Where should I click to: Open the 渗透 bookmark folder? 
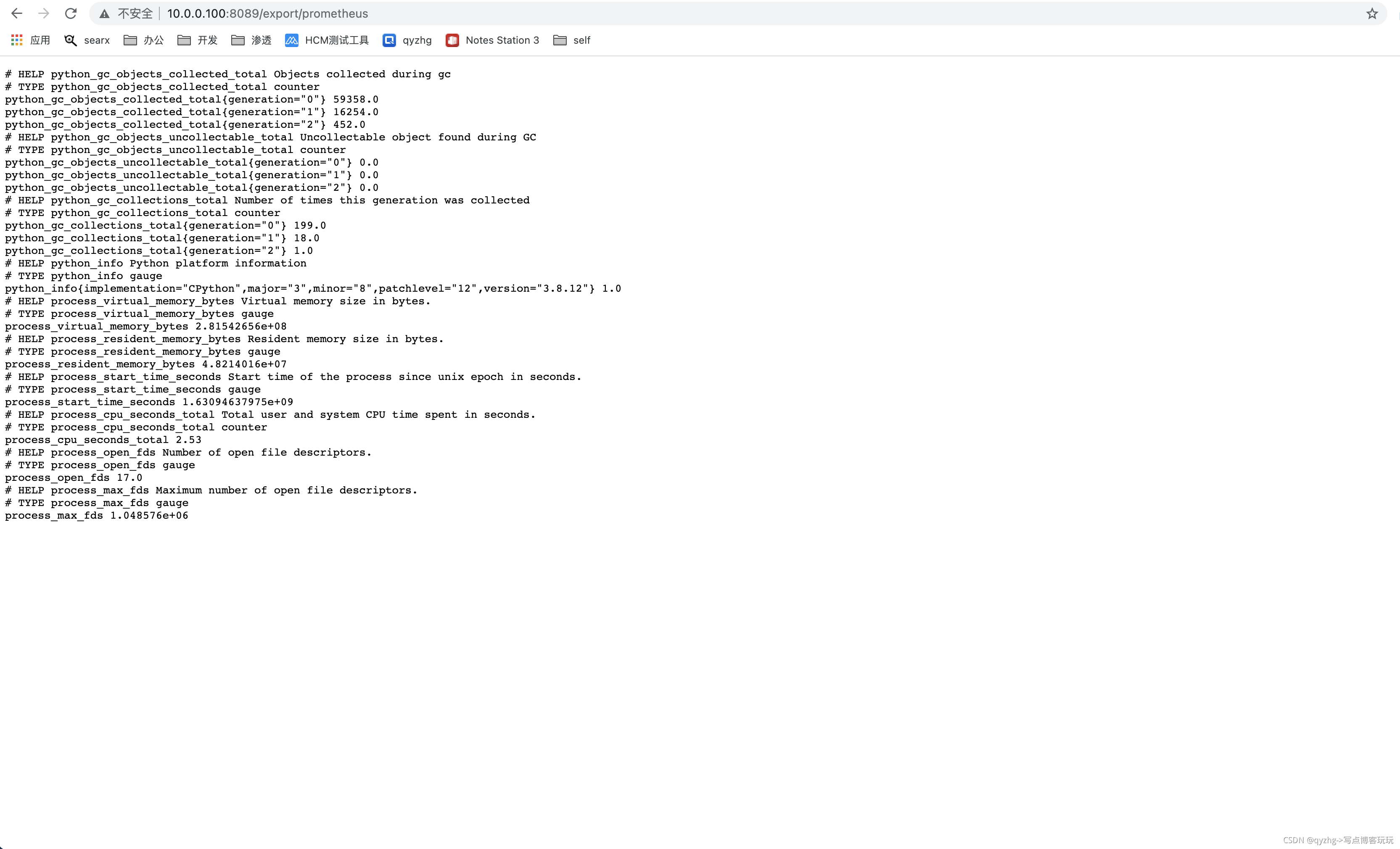coord(252,40)
